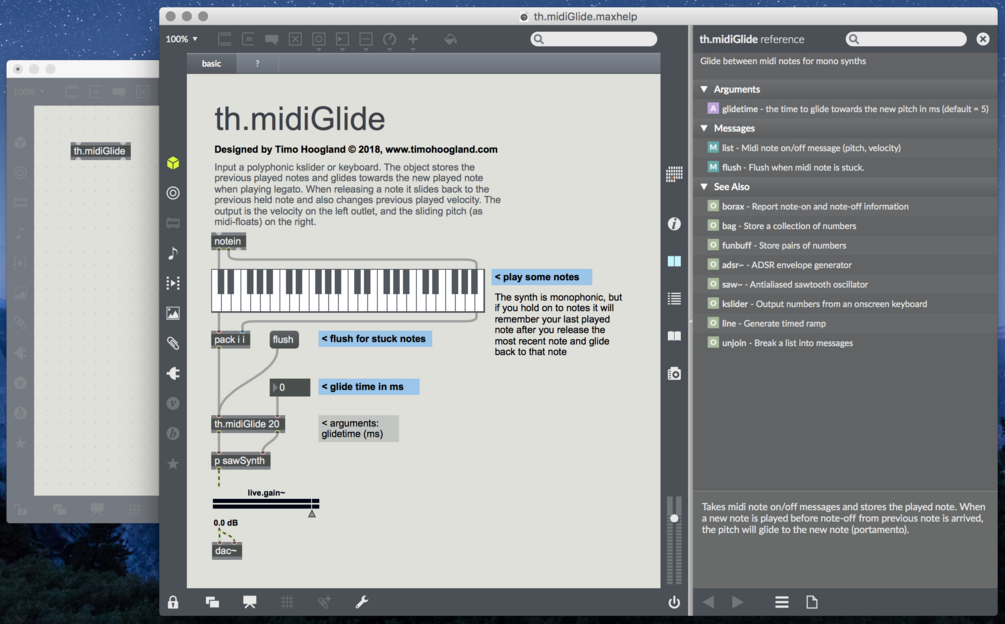Click the reference list menu icon

click(x=782, y=602)
